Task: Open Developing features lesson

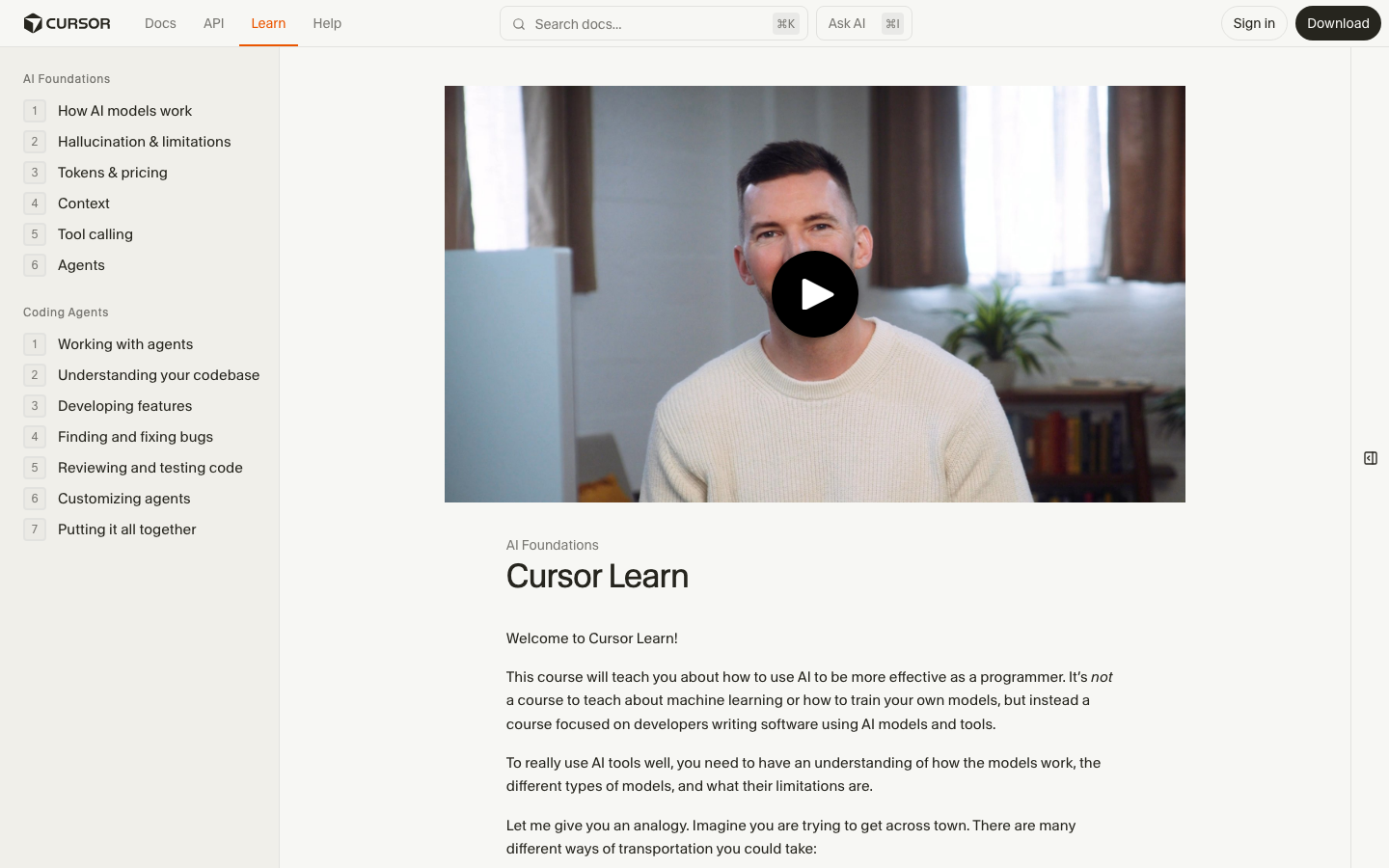Action: [x=124, y=406]
